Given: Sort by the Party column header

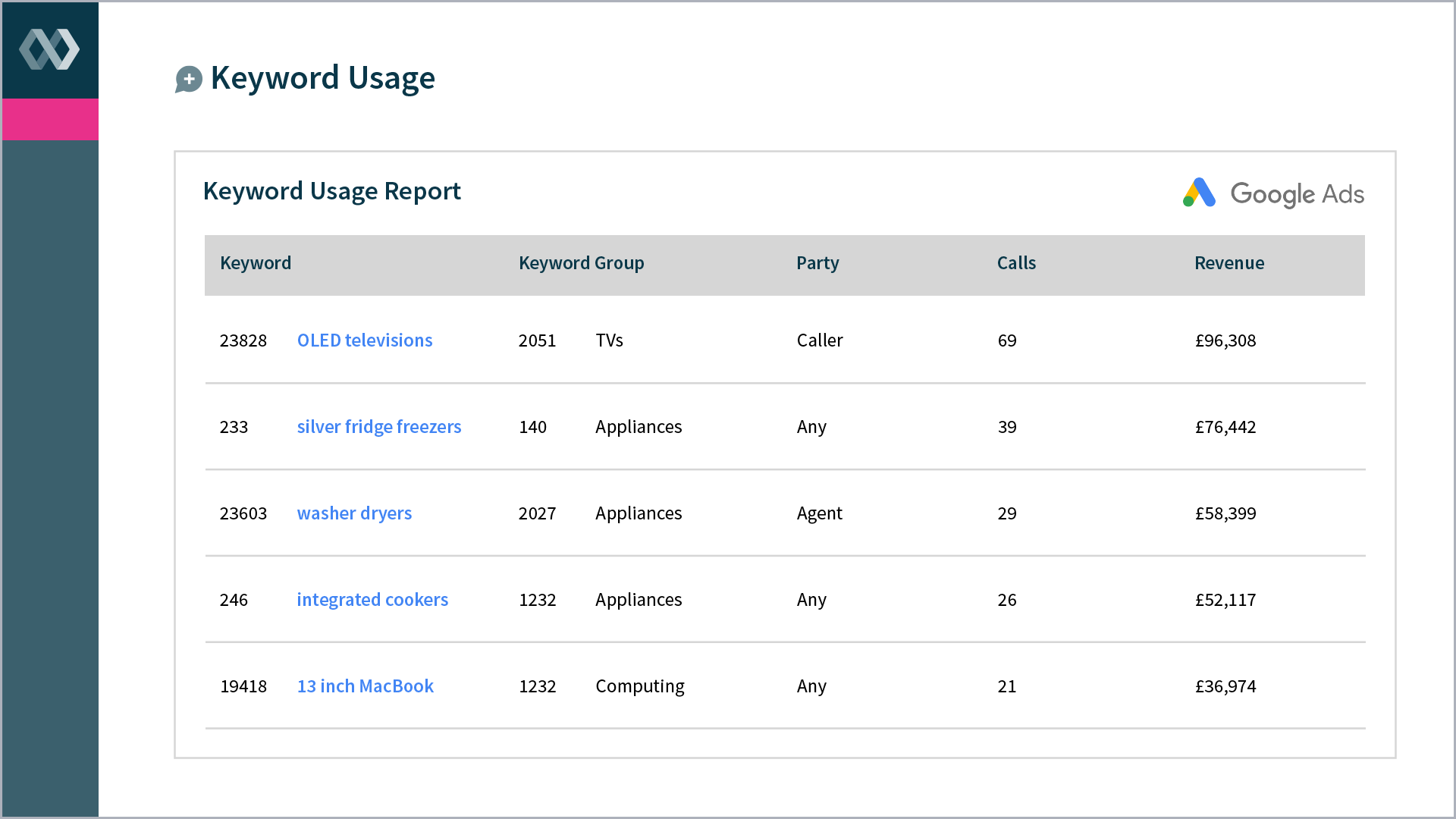Looking at the screenshot, I should click(817, 263).
